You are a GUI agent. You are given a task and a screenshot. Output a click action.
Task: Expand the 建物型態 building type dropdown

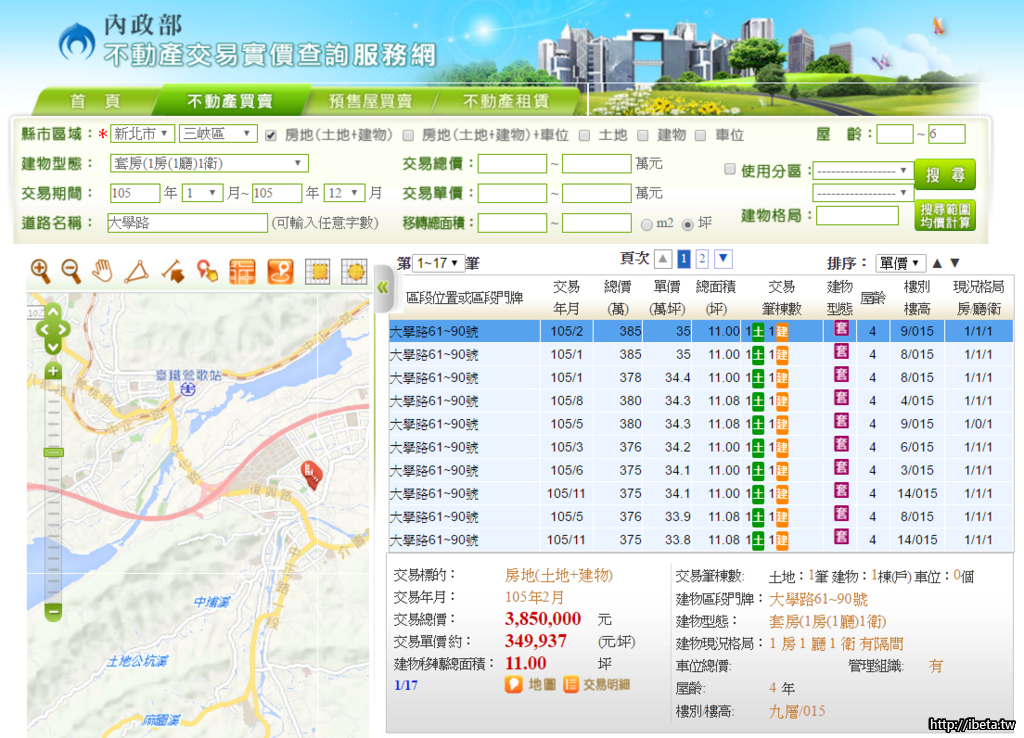pos(209,163)
